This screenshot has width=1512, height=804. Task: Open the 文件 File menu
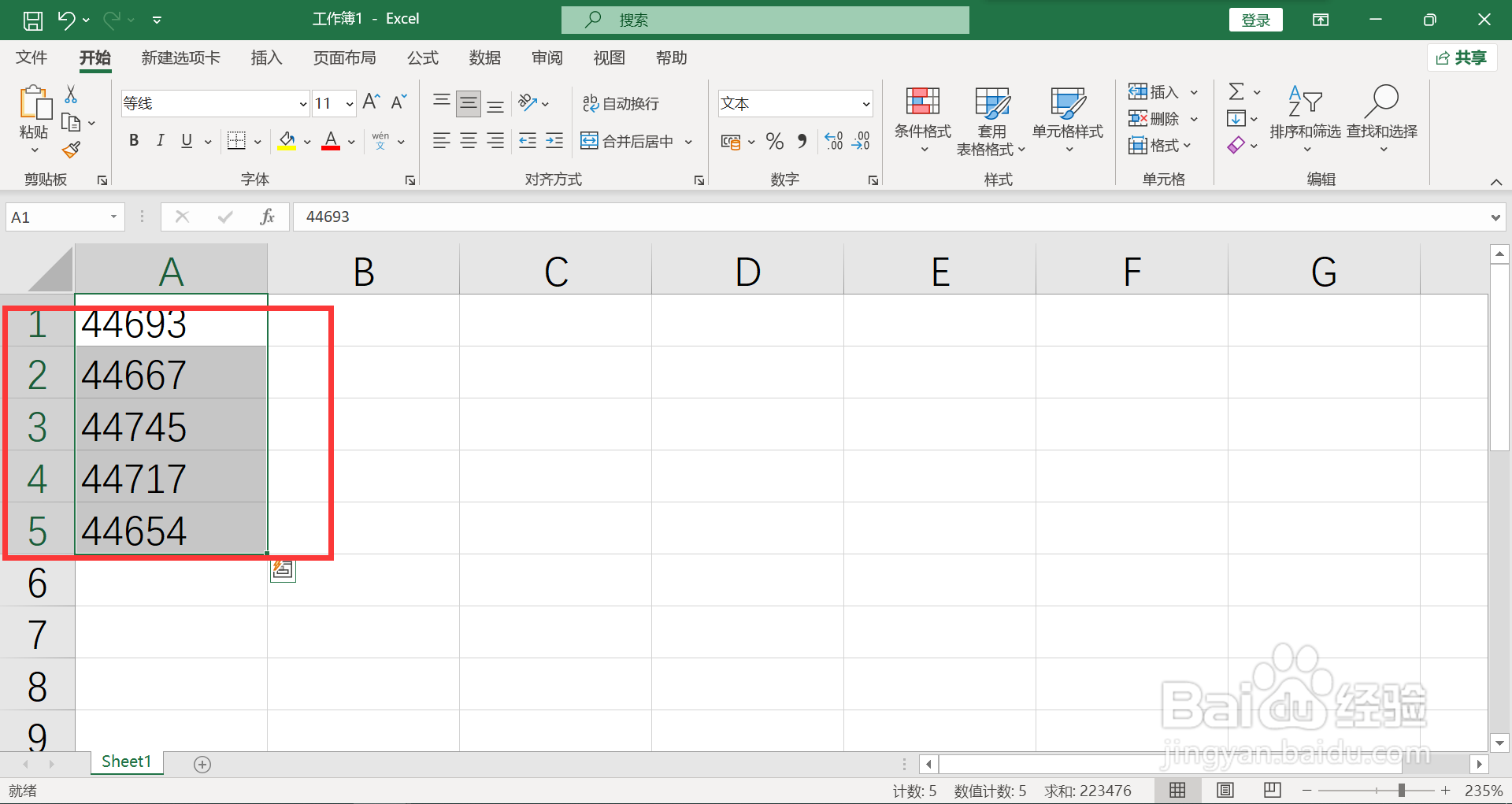point(31,57)
